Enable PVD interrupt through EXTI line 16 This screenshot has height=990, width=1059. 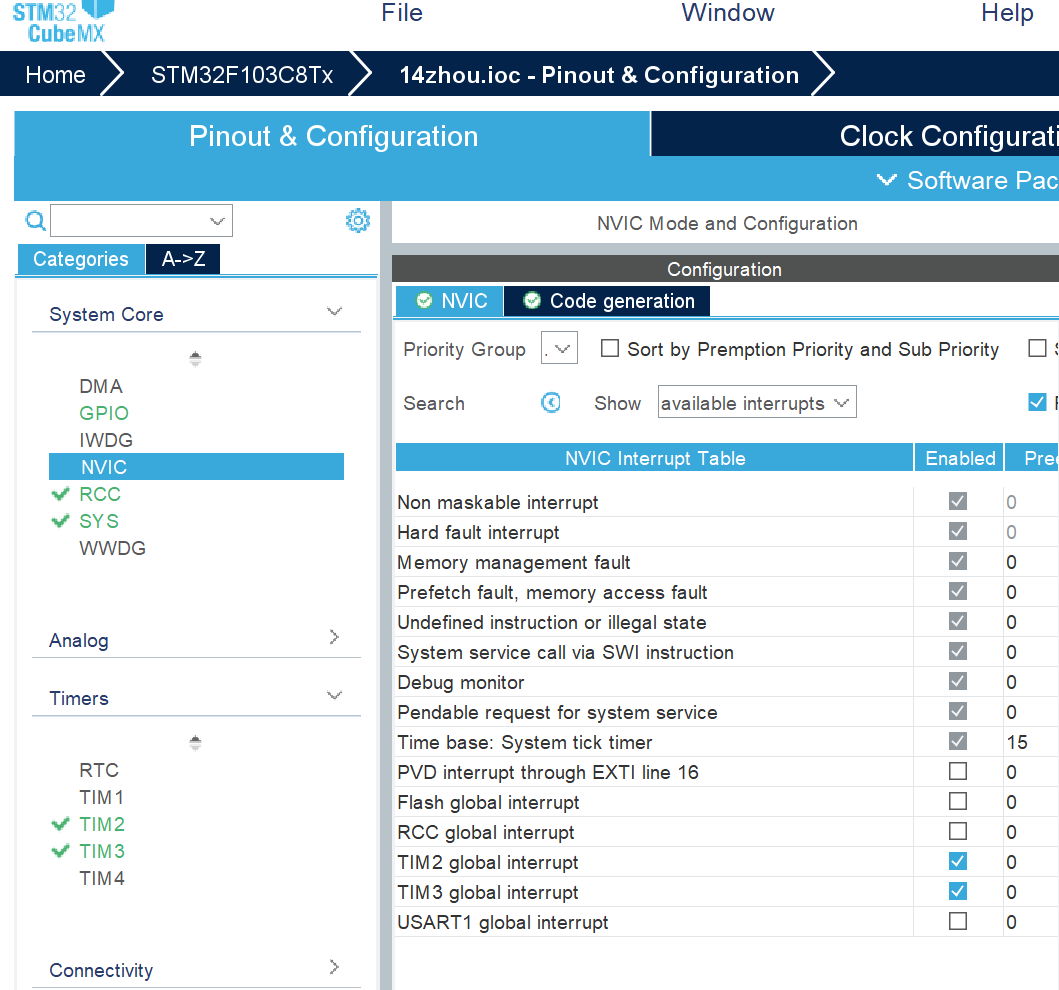pos(958,771)
